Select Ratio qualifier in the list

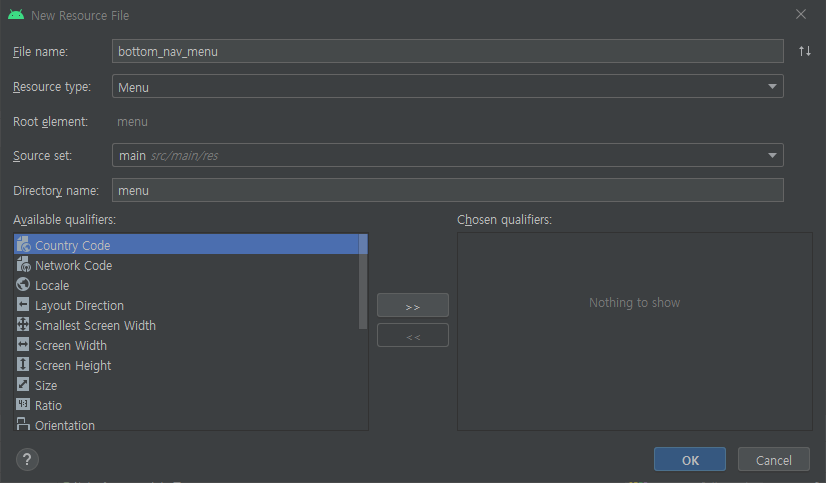(x=186, y=405)
